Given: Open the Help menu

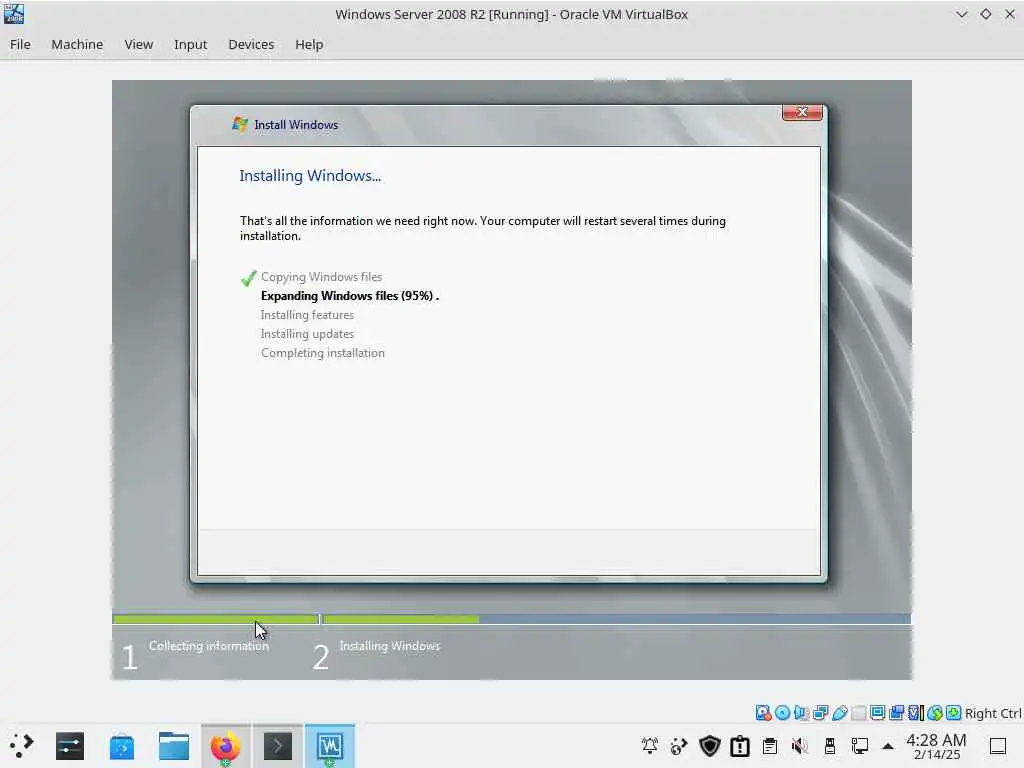Looking at the screenshot, I should pyautogui.click(x=309, y=44).
